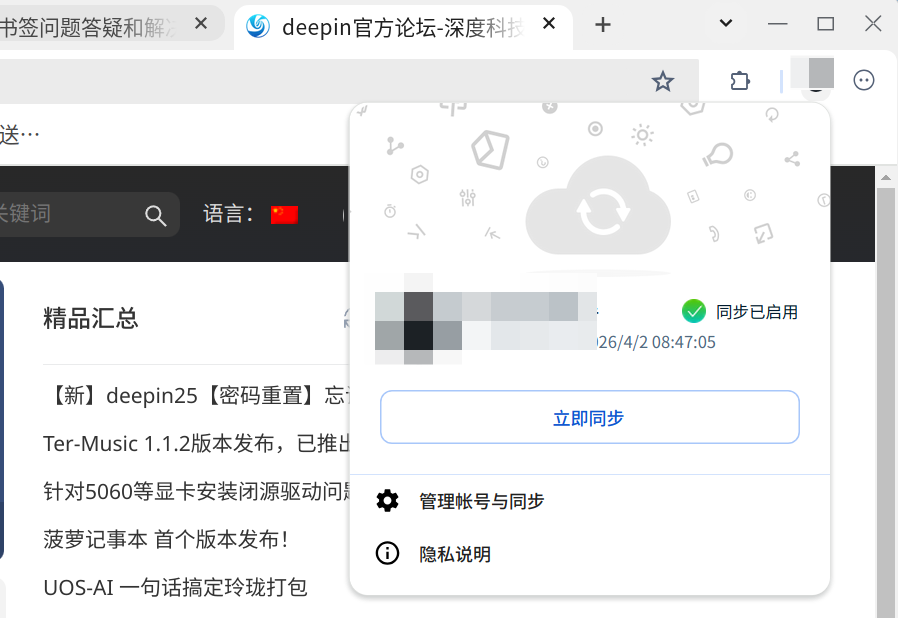Click the vertical scrollbar track
The height and width of the screenshot is (618, 898).
coord(886,402)
